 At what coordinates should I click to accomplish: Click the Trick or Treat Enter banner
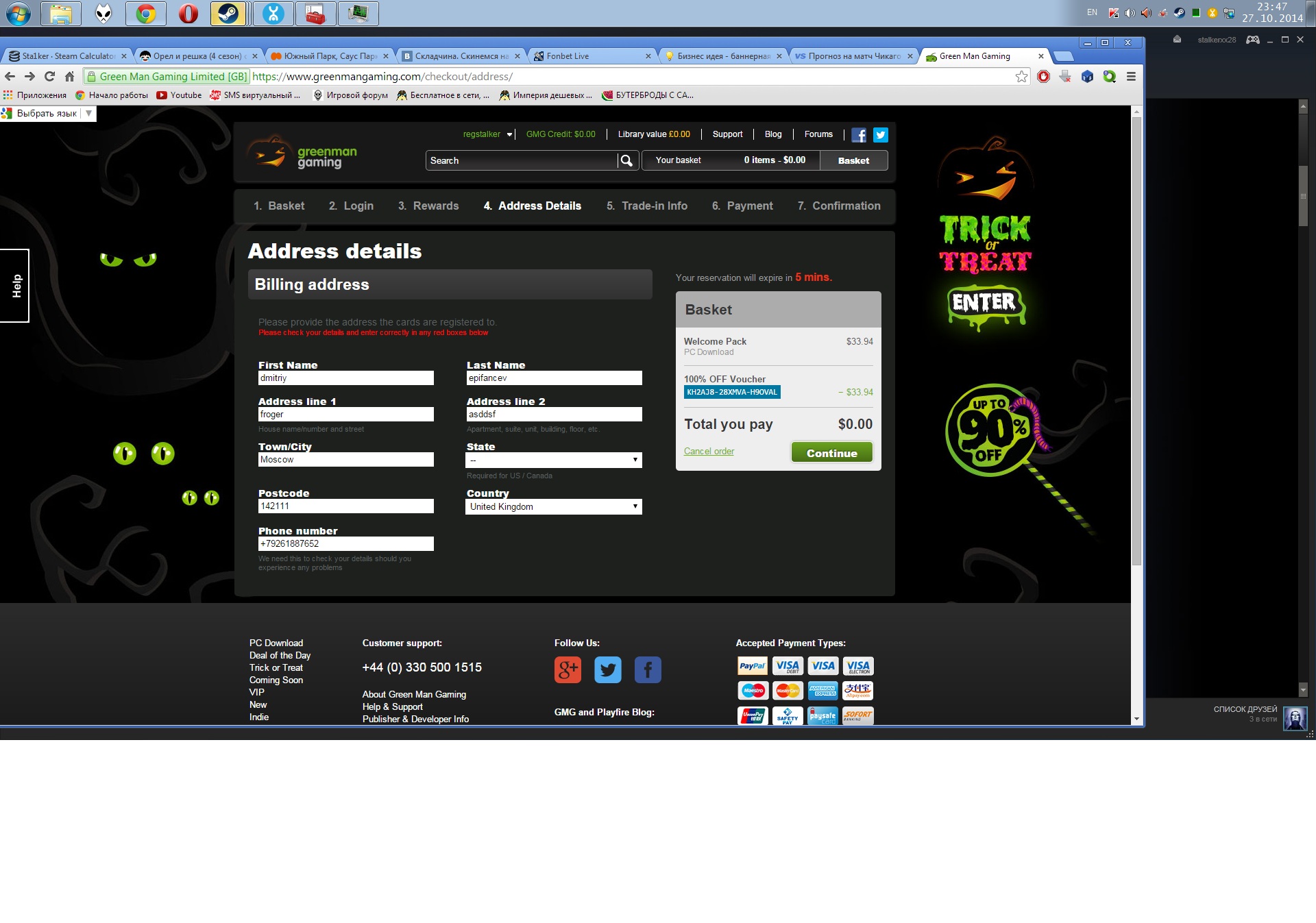[x=984, y=303]
